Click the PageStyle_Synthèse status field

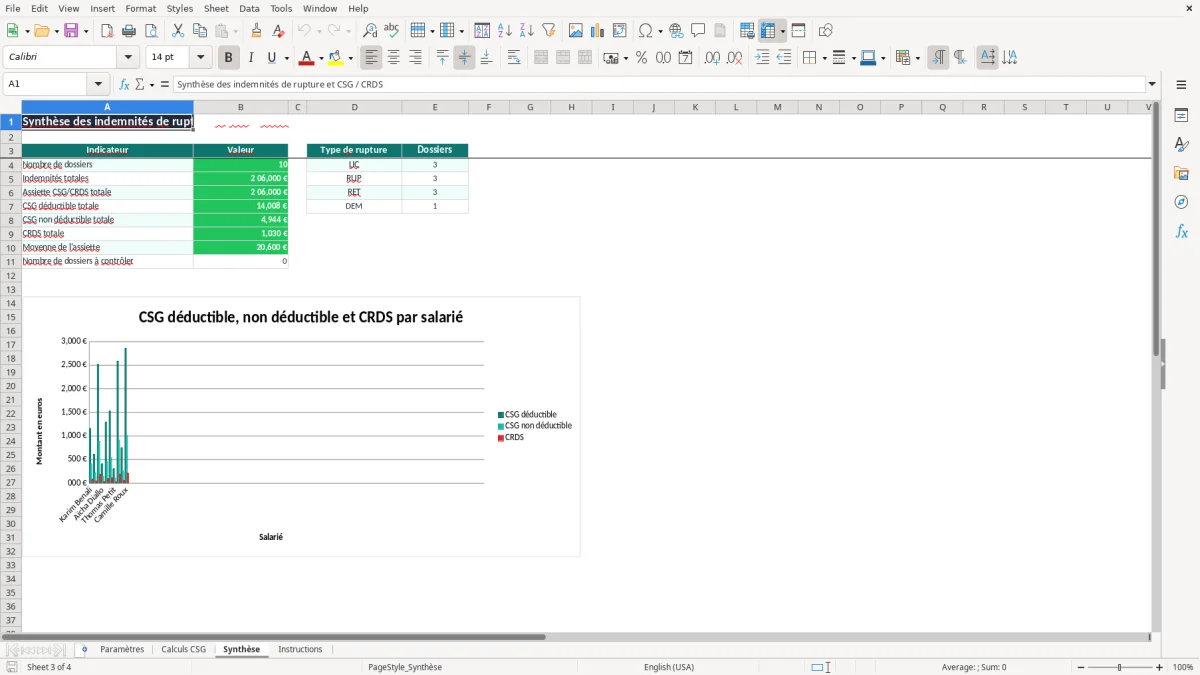(405, 667)
